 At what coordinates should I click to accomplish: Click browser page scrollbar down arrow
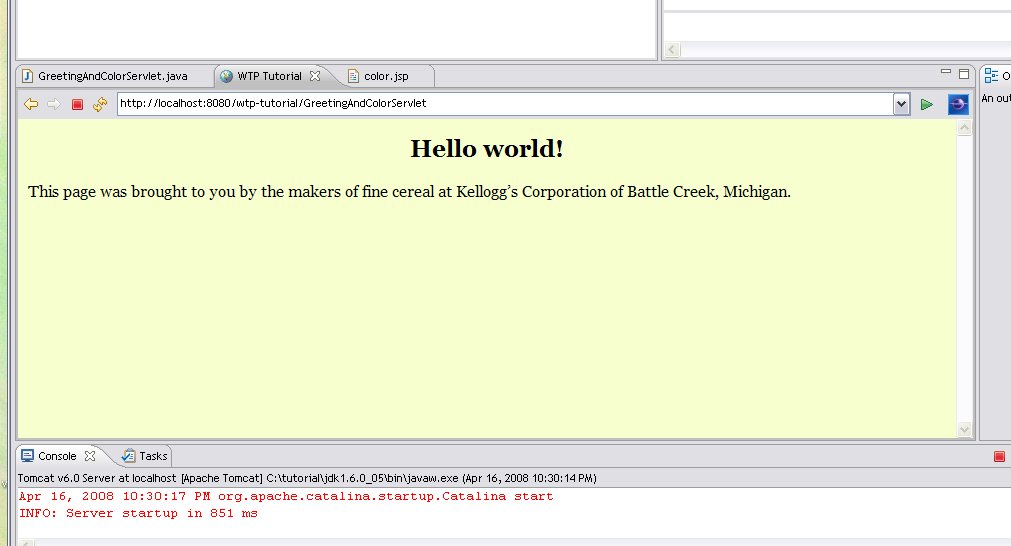(965, 429)
